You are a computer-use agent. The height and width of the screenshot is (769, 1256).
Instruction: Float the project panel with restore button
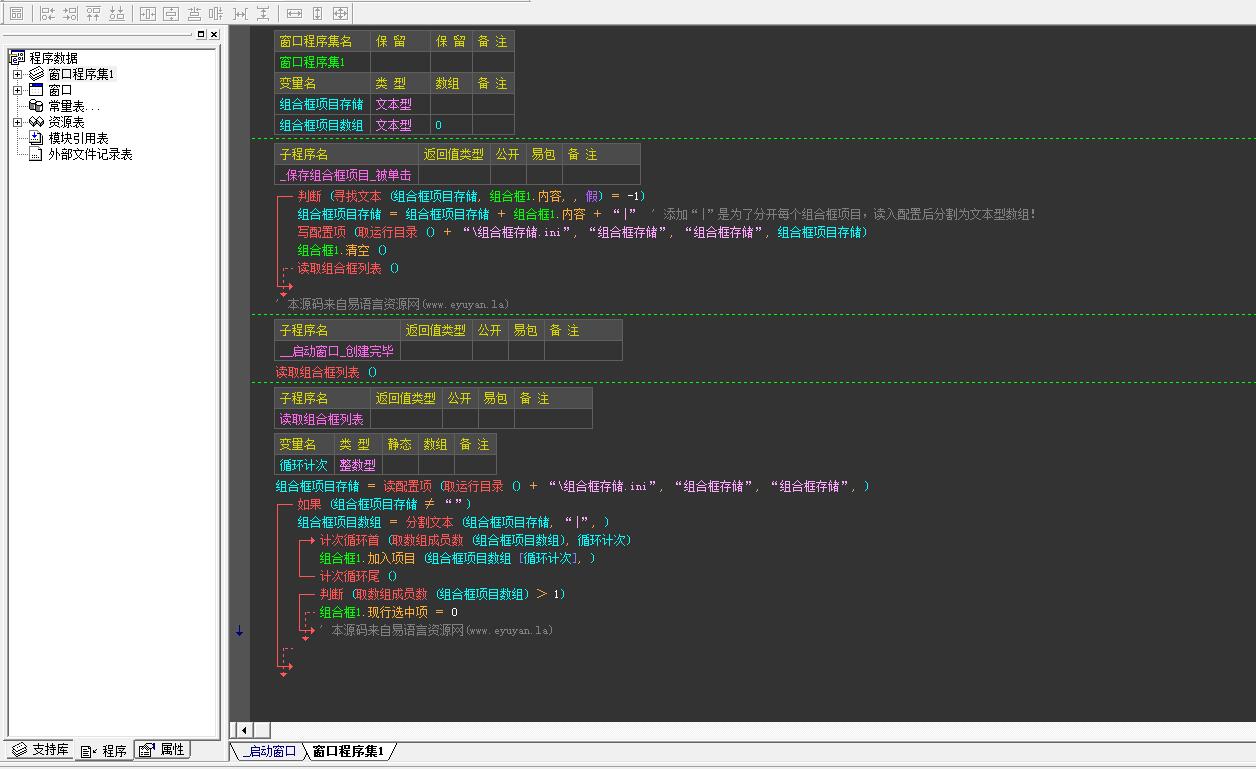(201, 34)
